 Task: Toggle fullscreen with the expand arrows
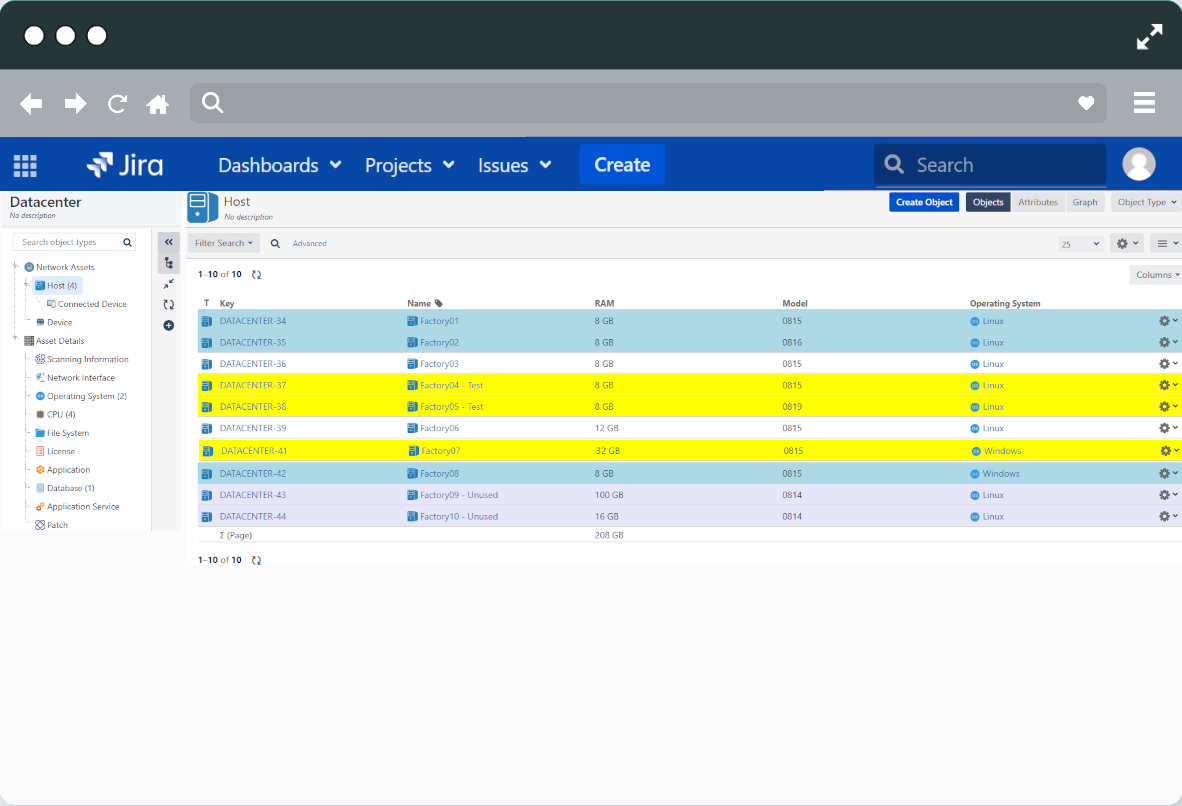(1150, 36)
